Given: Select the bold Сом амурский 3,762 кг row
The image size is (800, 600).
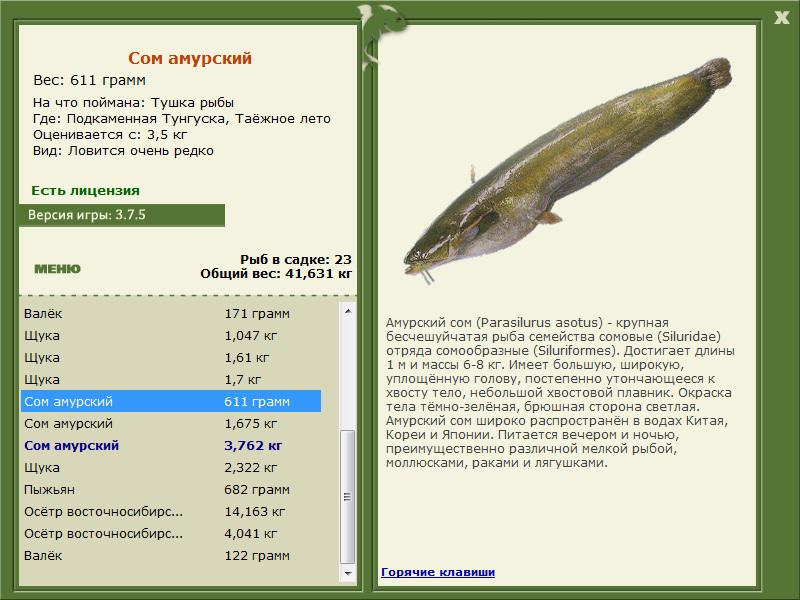Looking at the screenshot, I should [x=171, y=445].
